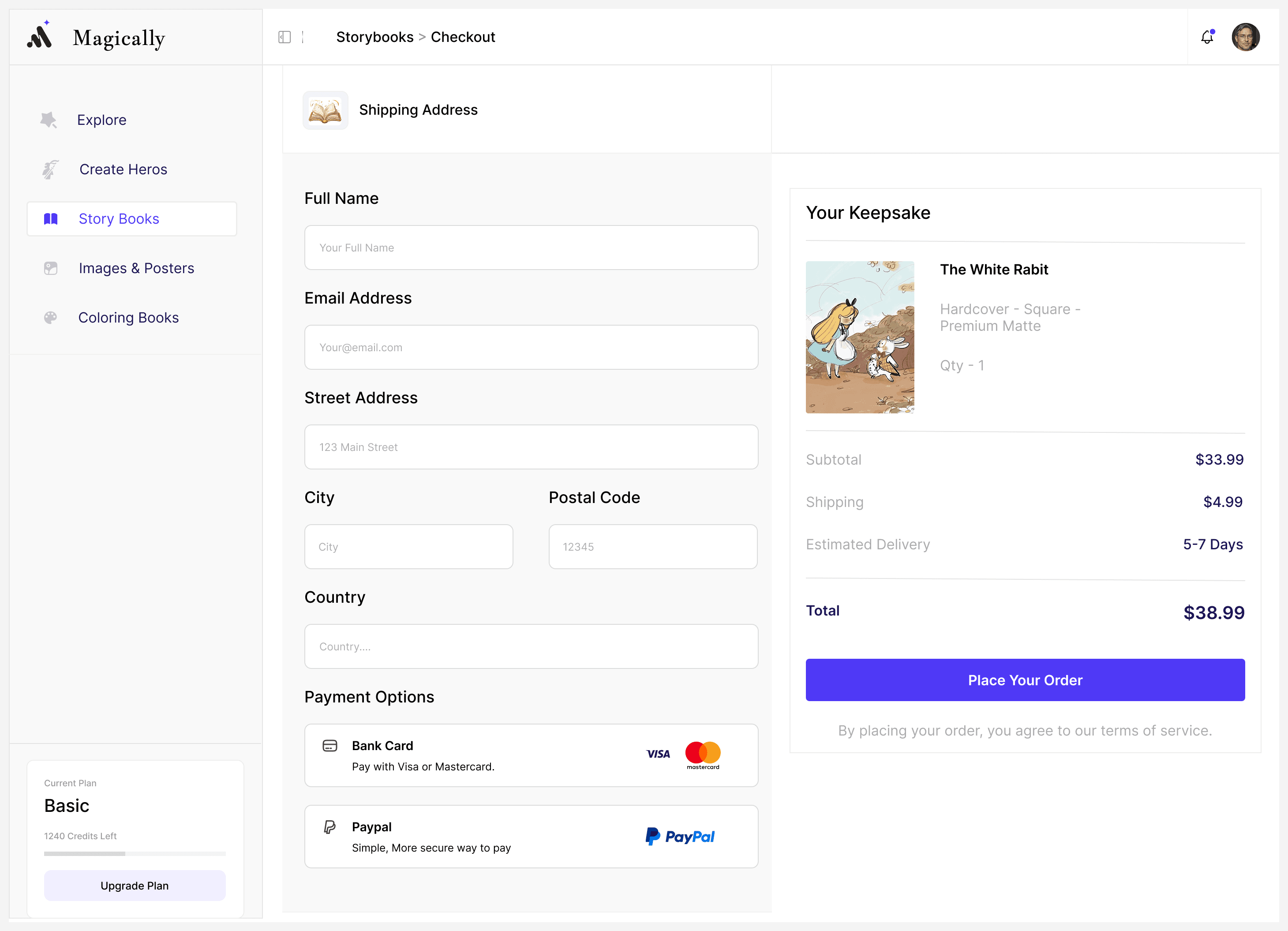Click Upgrade Plan button
This screenshot has height=931, width=1288.
[x=135, y=886]
